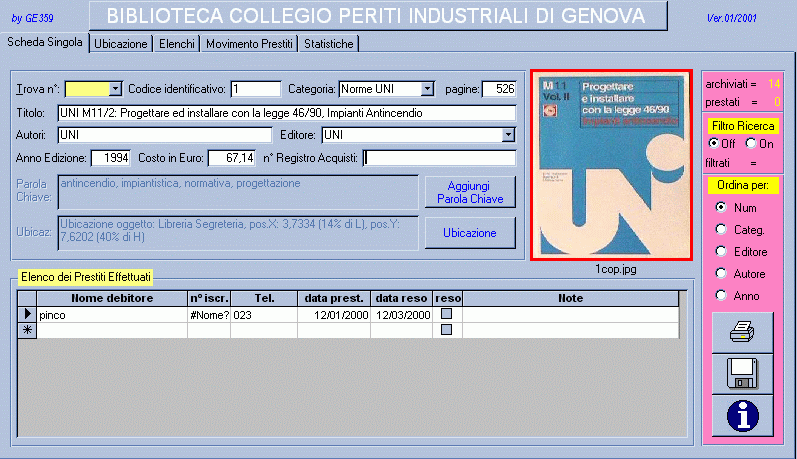Click the Codice identificativo field
Screen dimensions: 797x459
pos(256,89)
